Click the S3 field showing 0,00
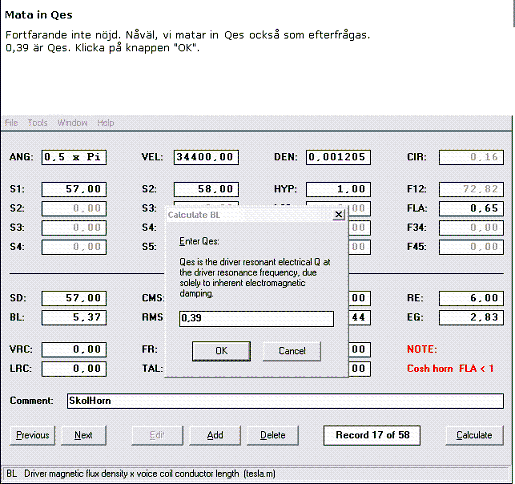 click(x=74, y=228)
